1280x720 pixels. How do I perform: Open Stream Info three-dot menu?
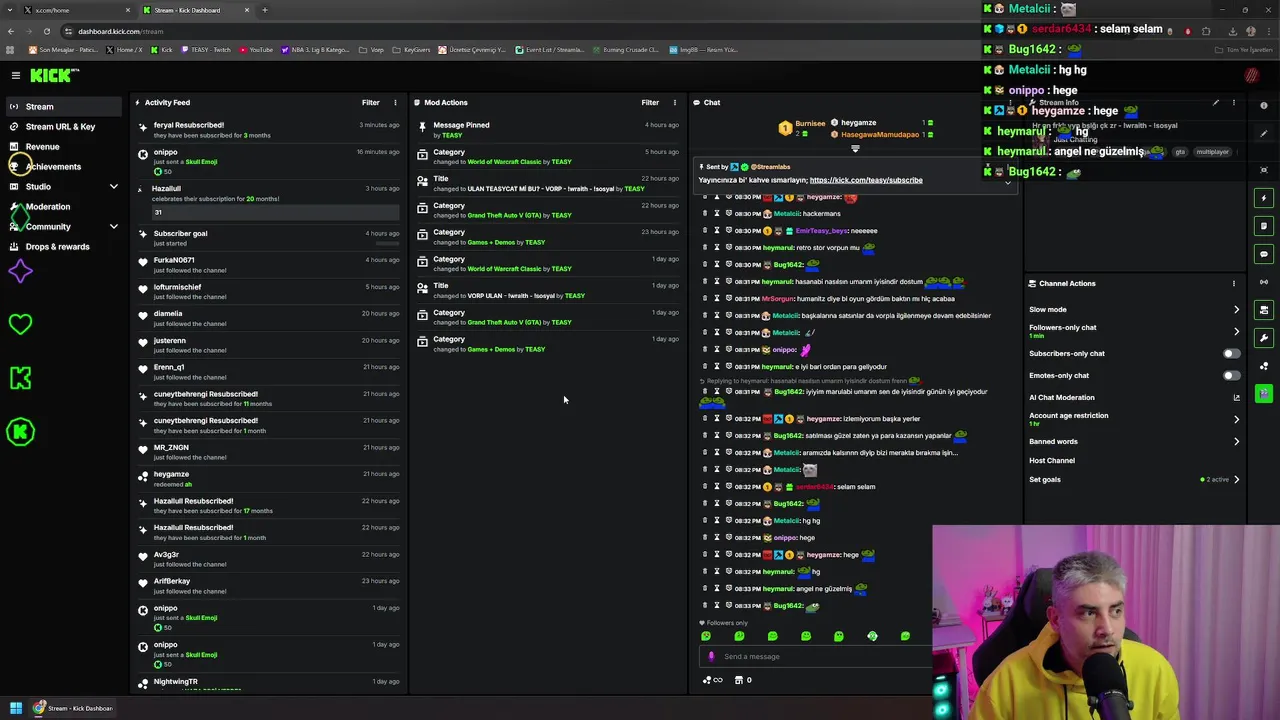(x=1234, y=103)
